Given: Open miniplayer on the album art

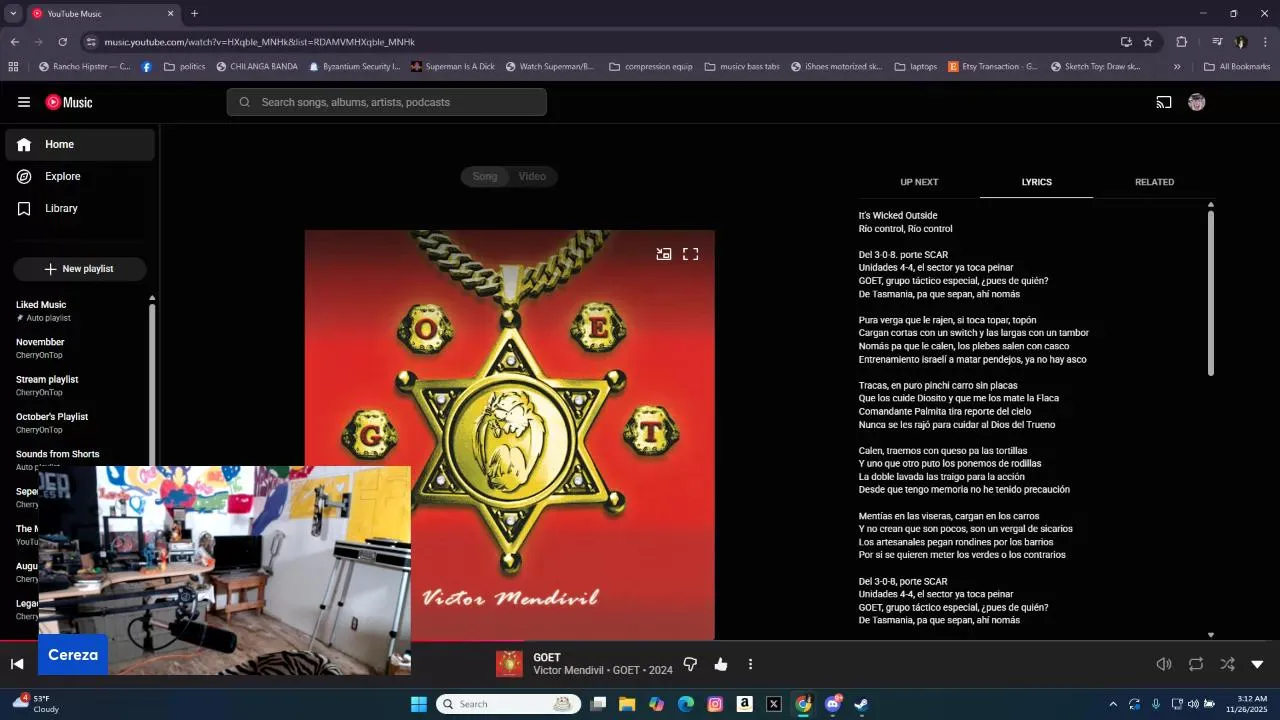Looking at the screenshot, I should pos(663,254).
